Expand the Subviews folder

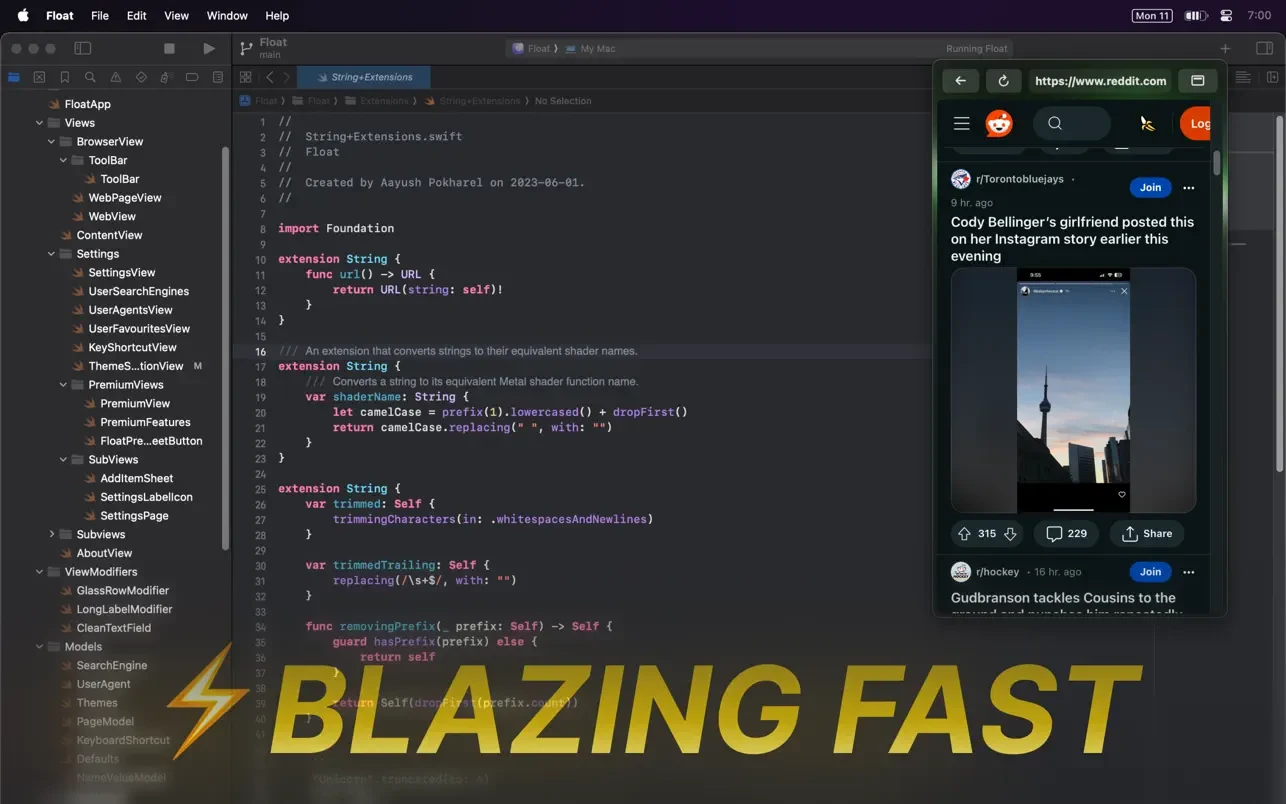52,534
